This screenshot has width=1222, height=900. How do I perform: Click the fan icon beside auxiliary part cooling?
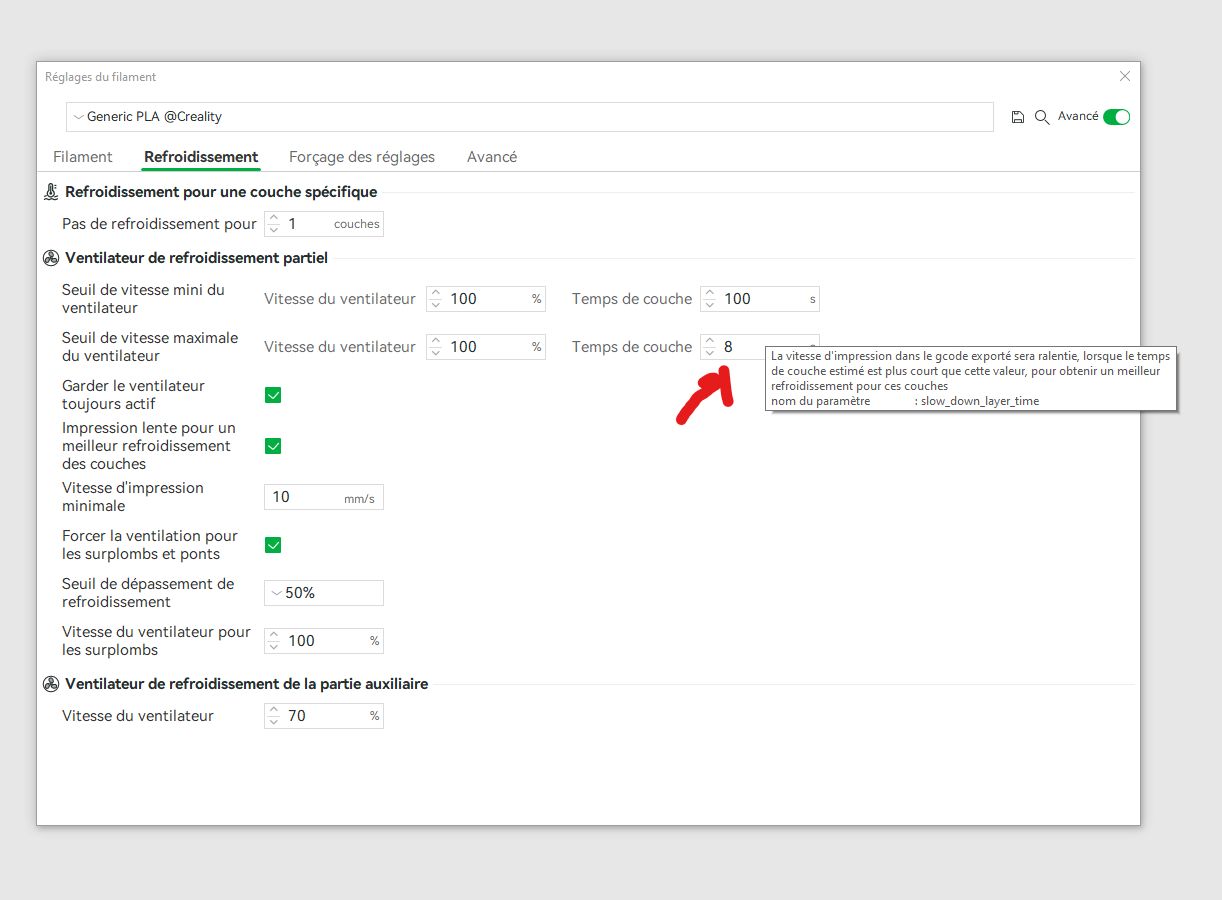tap(51, 684)
